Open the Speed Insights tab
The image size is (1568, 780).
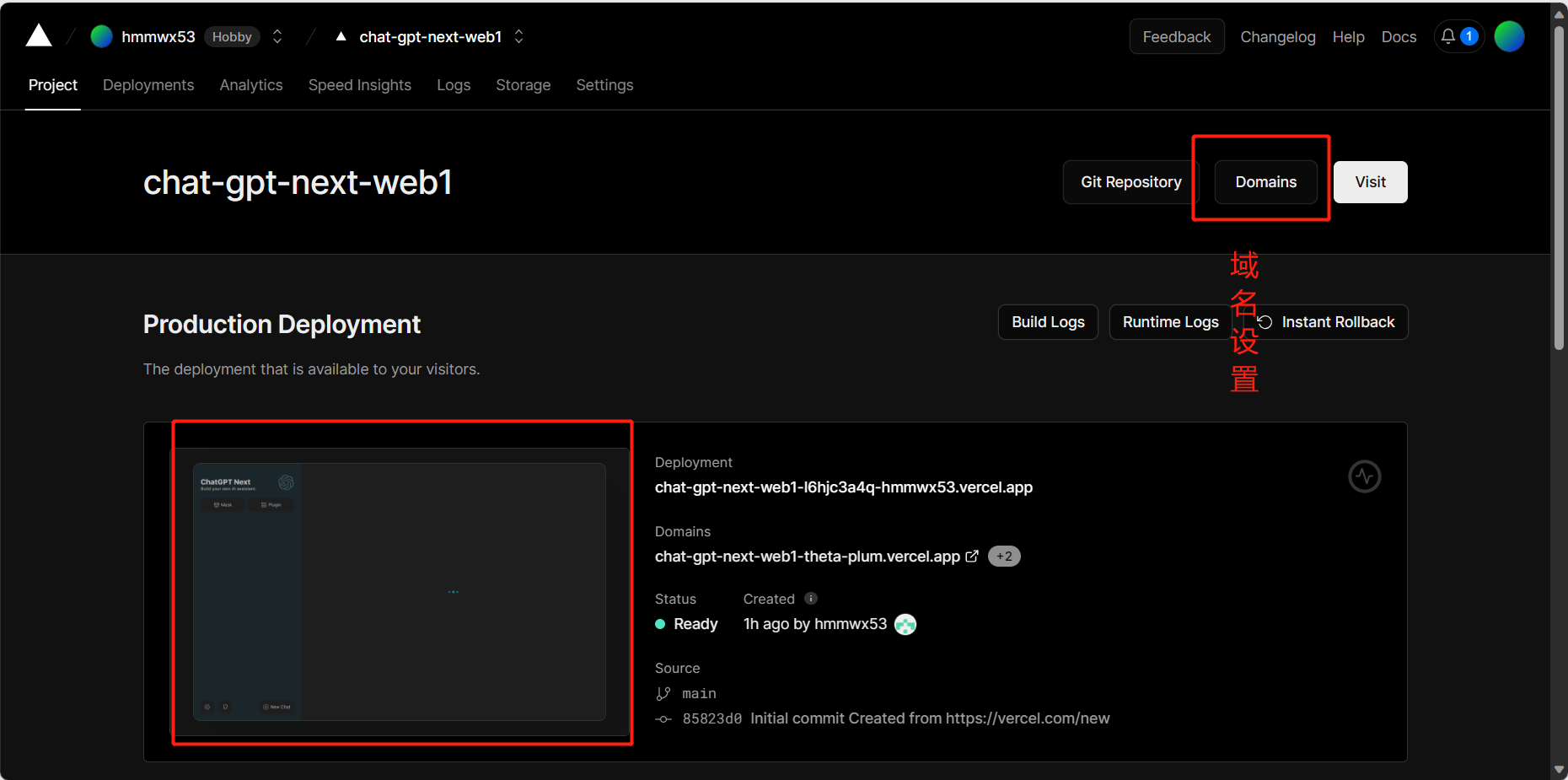click(360, 85)
